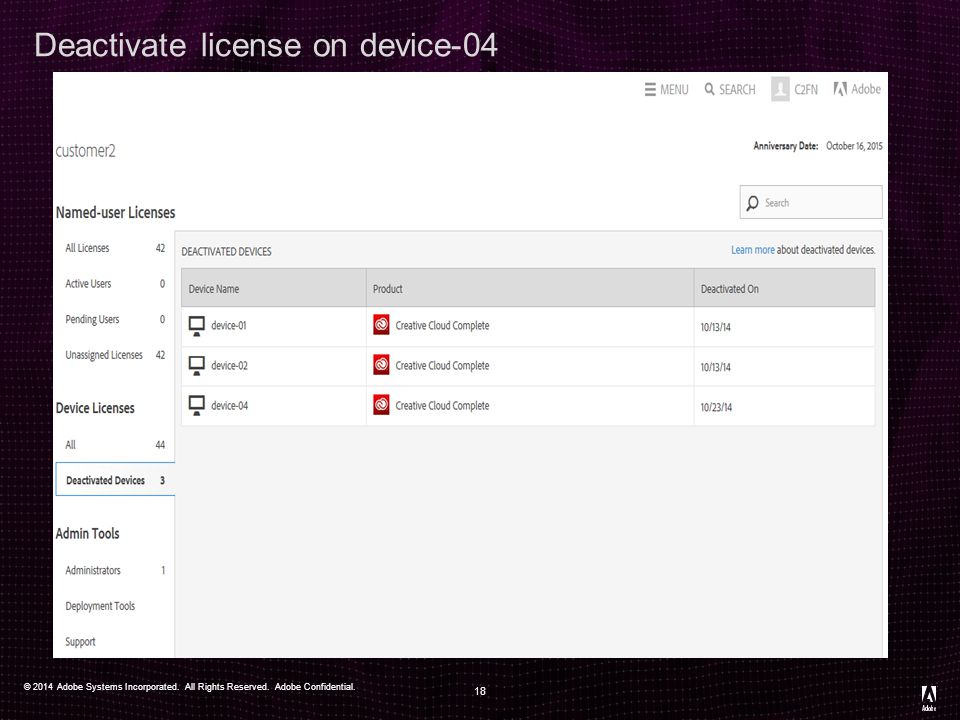Viewport: 960px width, 720px height.
Task: Click the device-04 name text
Action: tap(230, 405)
